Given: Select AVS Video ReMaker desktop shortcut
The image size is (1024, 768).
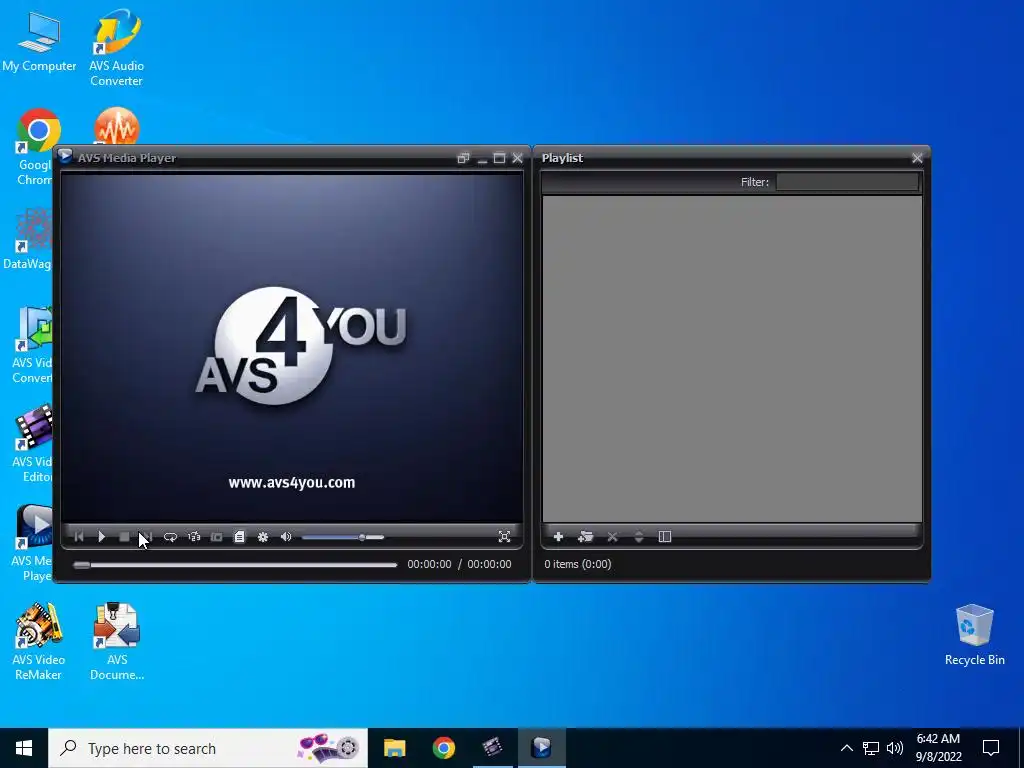Looking at the screenshot, I should point(39,642).
